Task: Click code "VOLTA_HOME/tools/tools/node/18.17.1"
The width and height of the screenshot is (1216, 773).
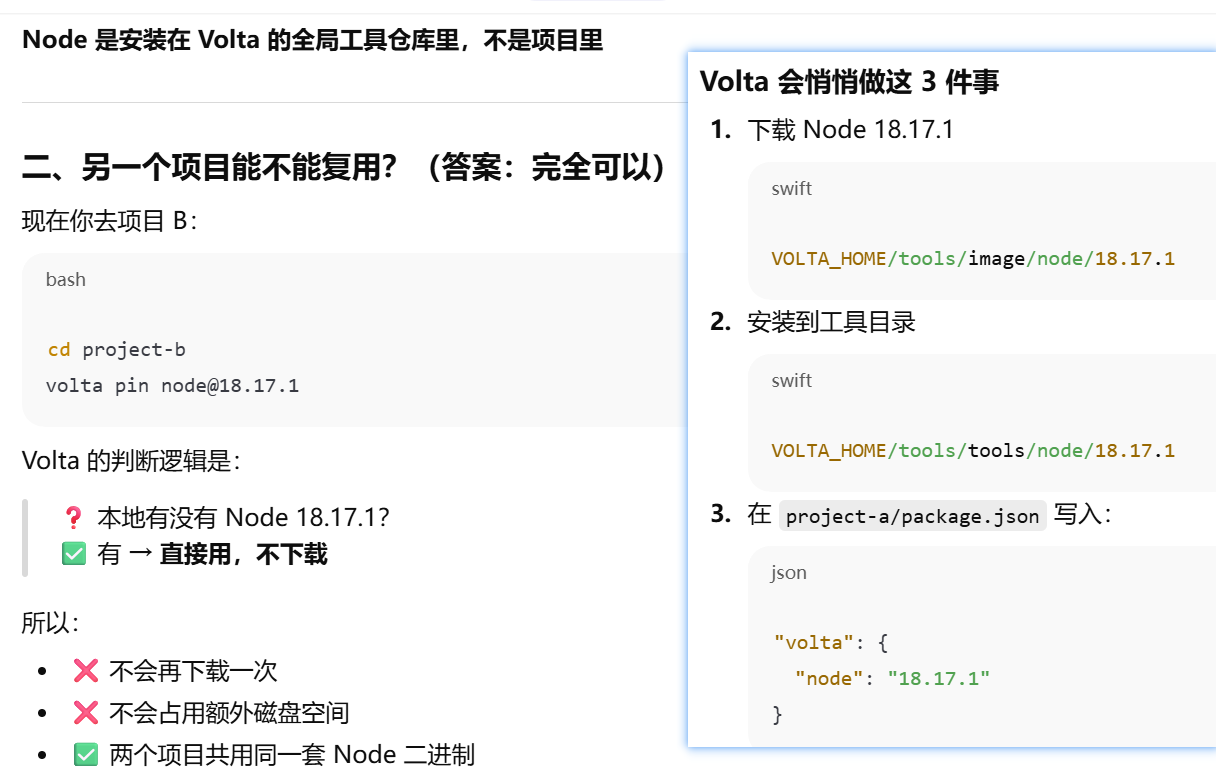Action: (x=973, y=451)
